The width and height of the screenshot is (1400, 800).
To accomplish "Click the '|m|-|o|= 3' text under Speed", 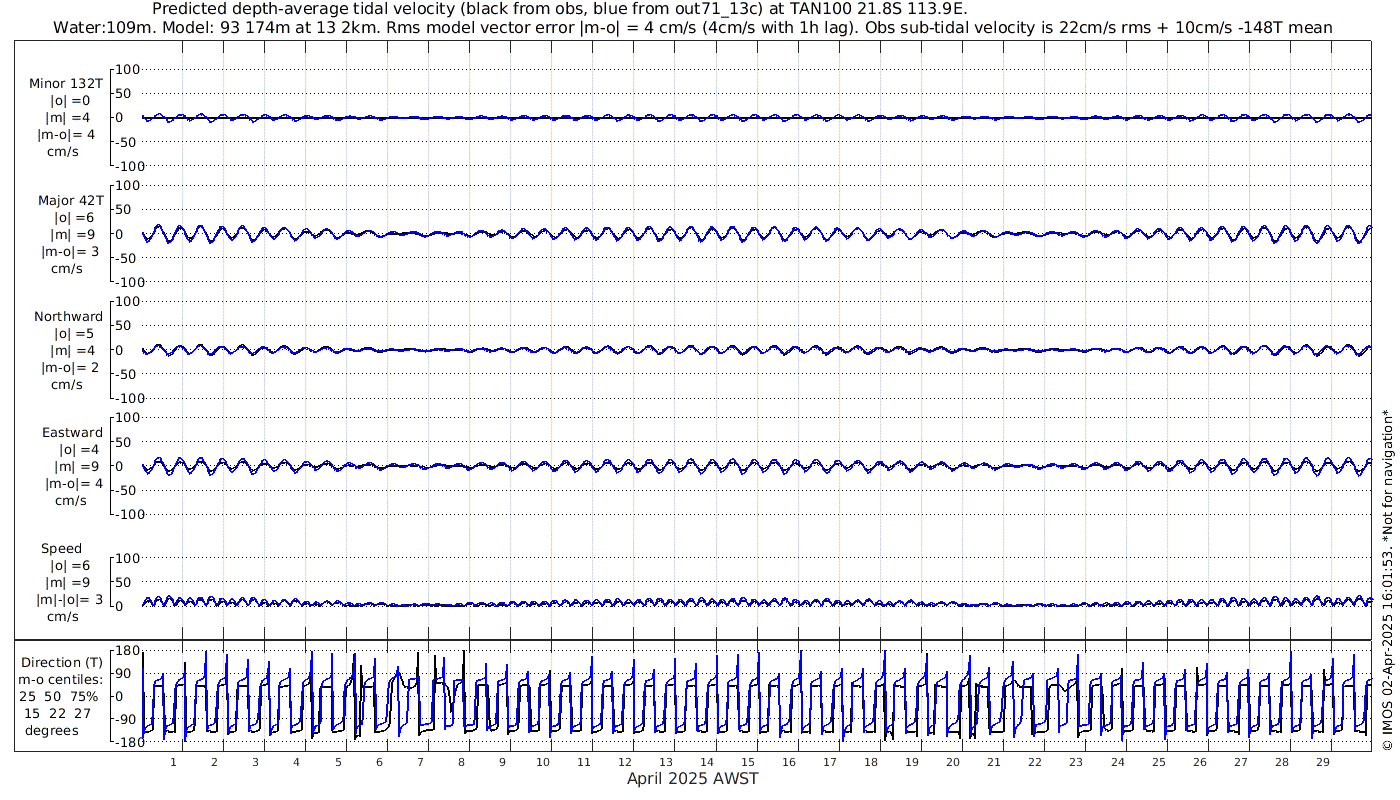I will point(70,599).
